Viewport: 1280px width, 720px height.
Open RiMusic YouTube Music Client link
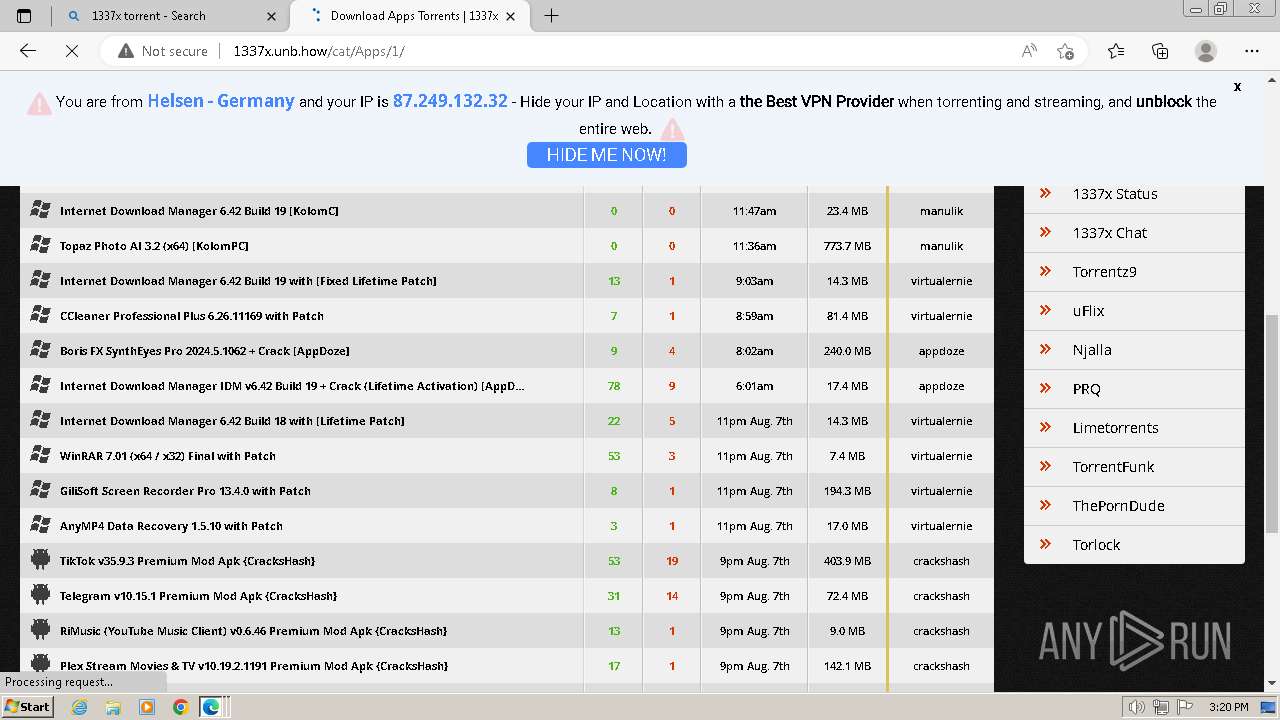coord(253,631)
